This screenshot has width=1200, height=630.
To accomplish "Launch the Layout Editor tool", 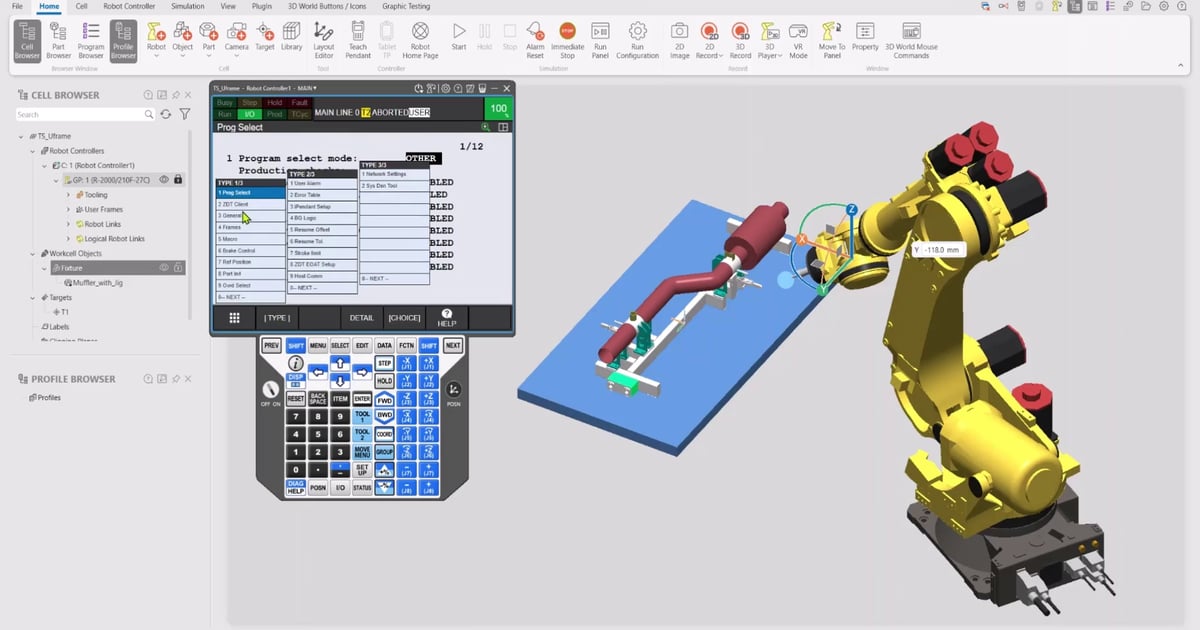I will (324, 41).
